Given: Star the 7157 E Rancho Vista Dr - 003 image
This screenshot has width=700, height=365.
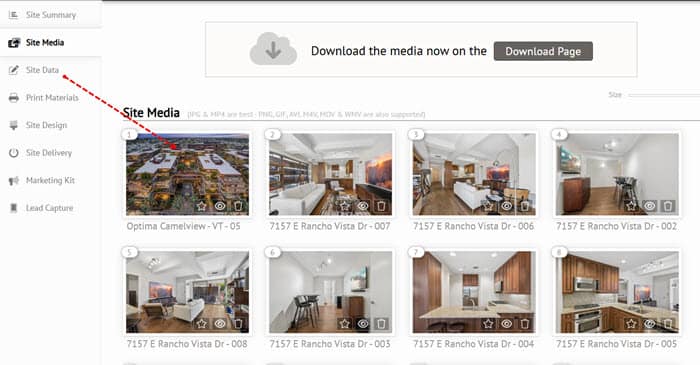Looking at the screenshot, I should click(x=345, y=324).
